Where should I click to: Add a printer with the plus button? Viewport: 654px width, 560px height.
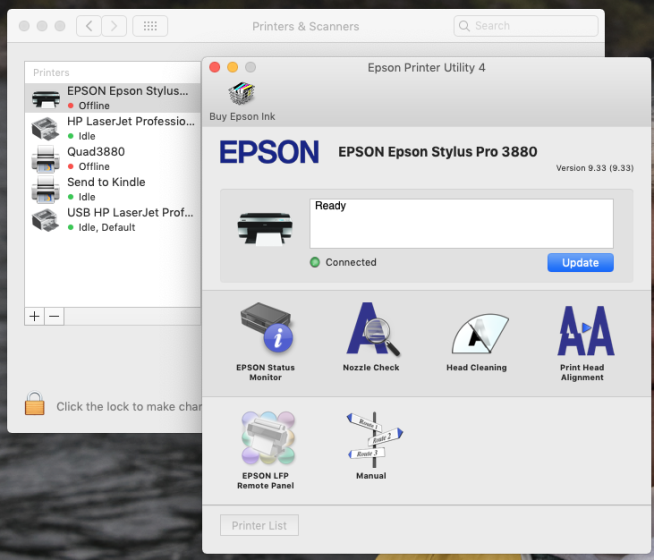(35, 316)
